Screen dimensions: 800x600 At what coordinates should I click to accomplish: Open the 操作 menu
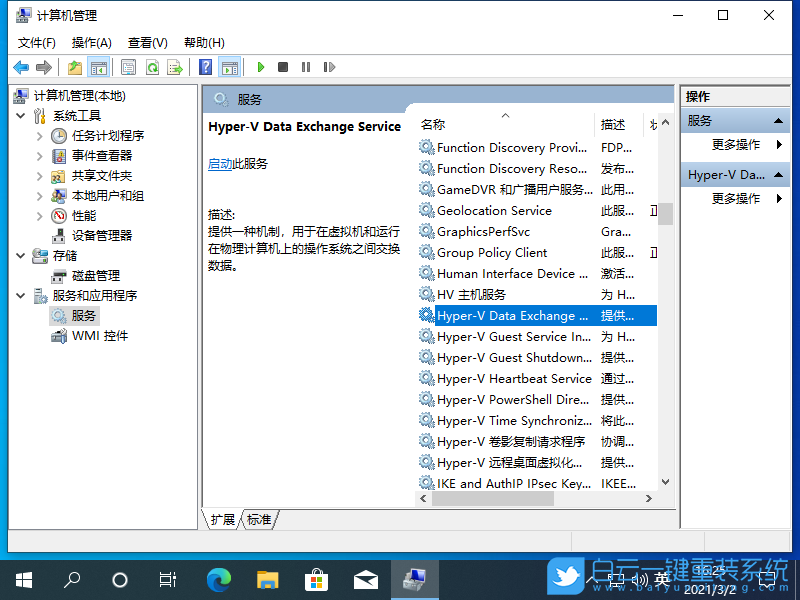click(92, 42)
